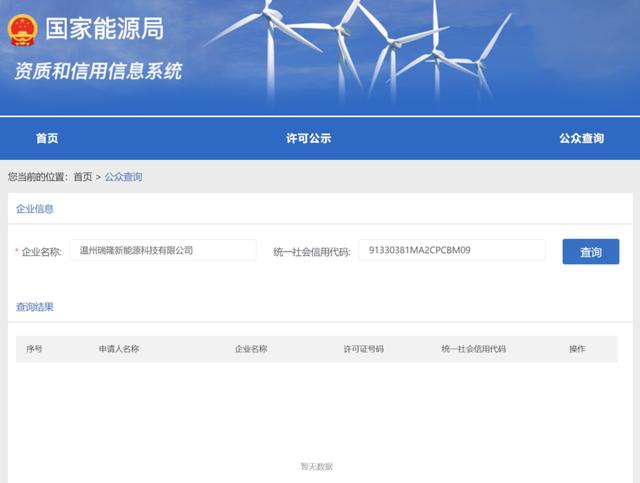
Task: Click the 统一社会信用代码 input field
Action: 451,250
